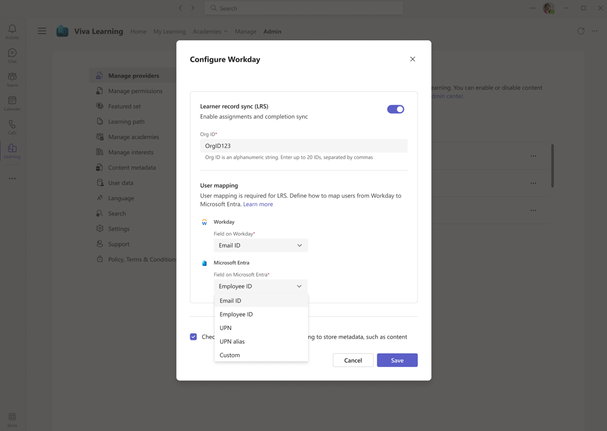Open the user profile avatar
Screen dimensions: 607x431
tap(549, 8)
